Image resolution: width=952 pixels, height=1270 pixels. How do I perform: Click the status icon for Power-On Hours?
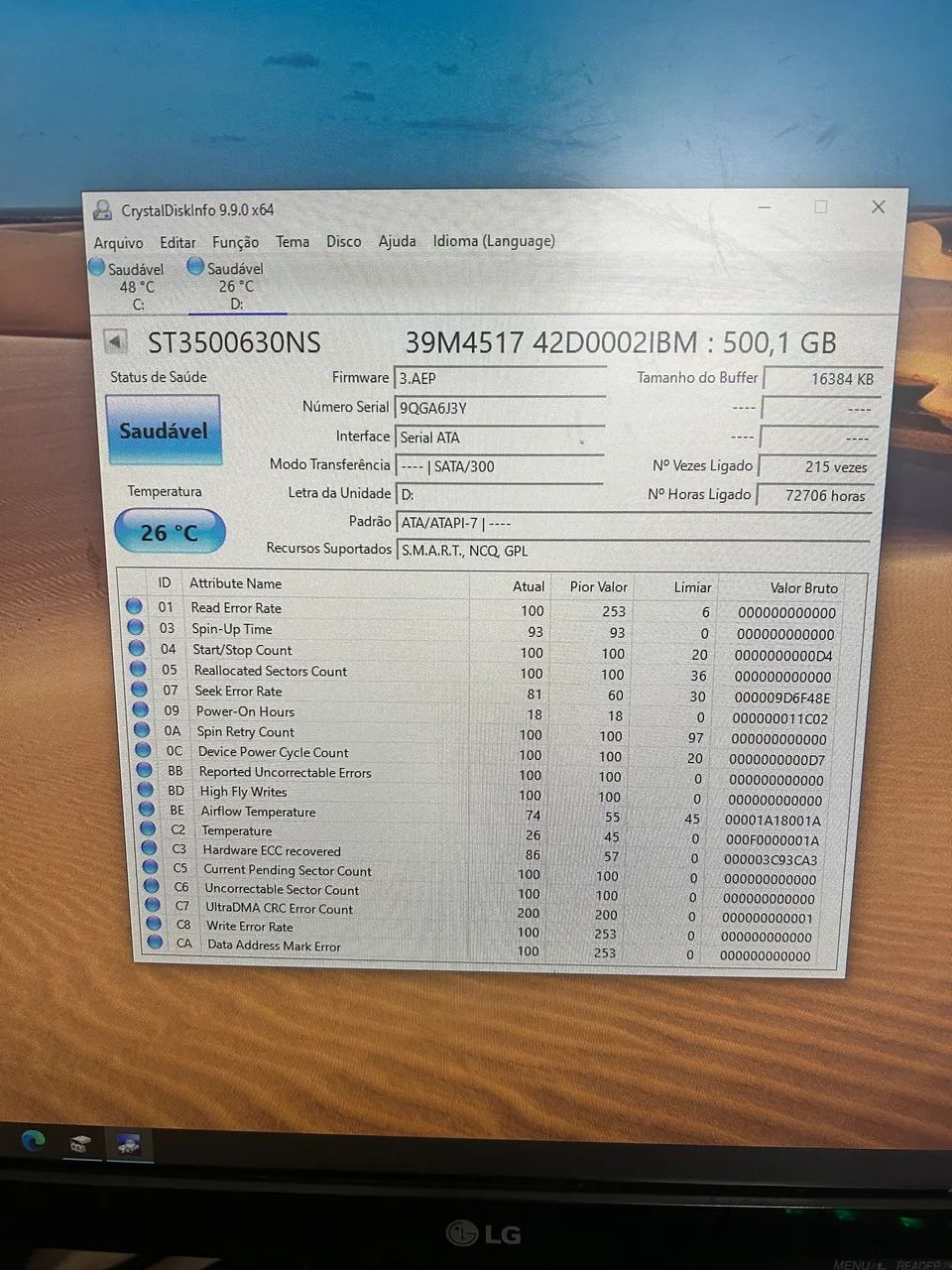pos(141,709)
